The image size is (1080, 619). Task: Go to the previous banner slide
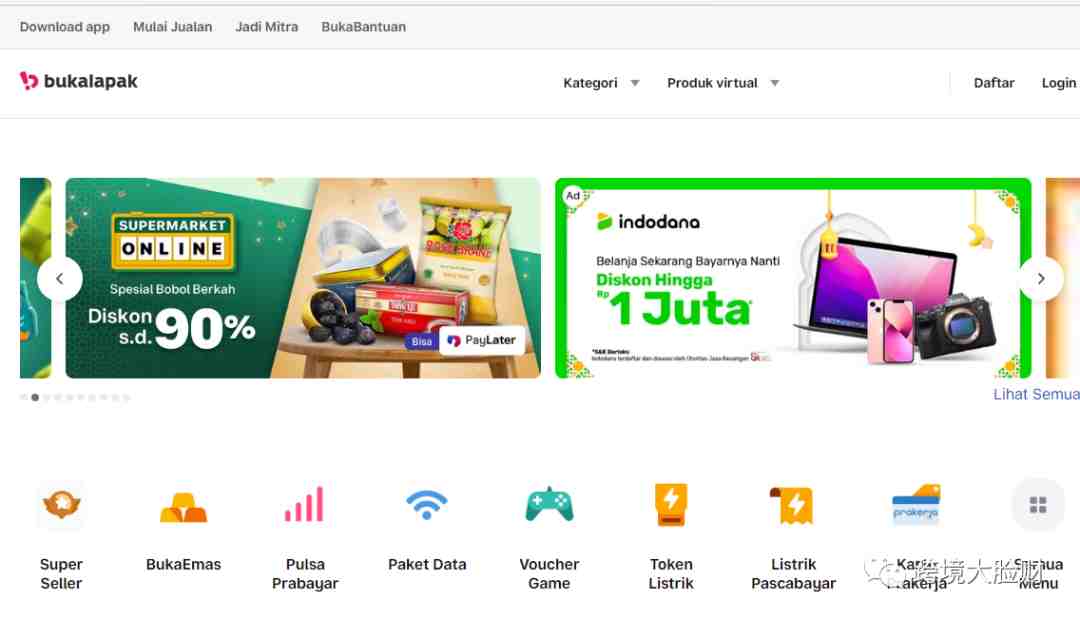(60, 278)
